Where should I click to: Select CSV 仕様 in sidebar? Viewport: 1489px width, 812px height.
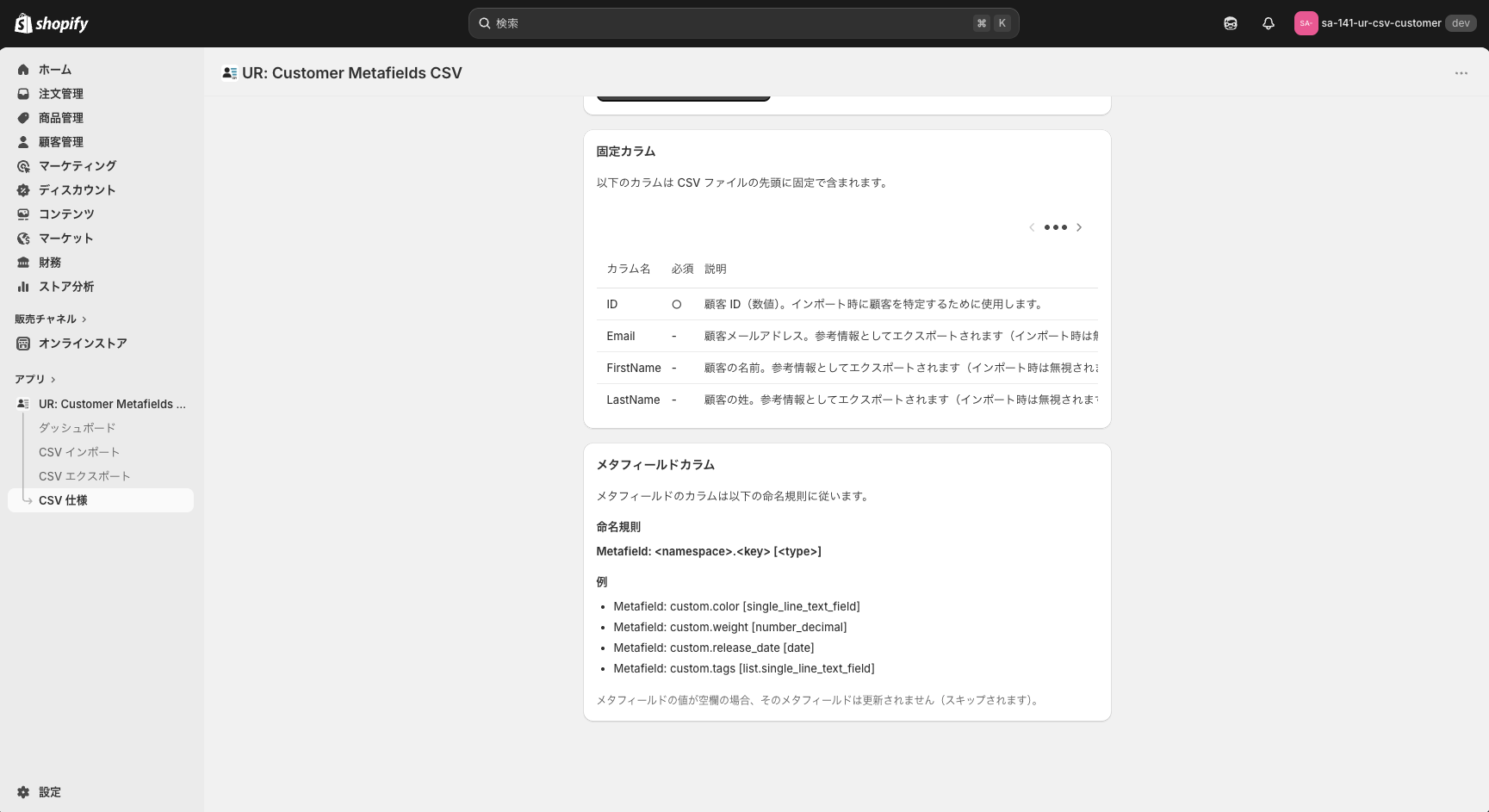coord(101,500)
